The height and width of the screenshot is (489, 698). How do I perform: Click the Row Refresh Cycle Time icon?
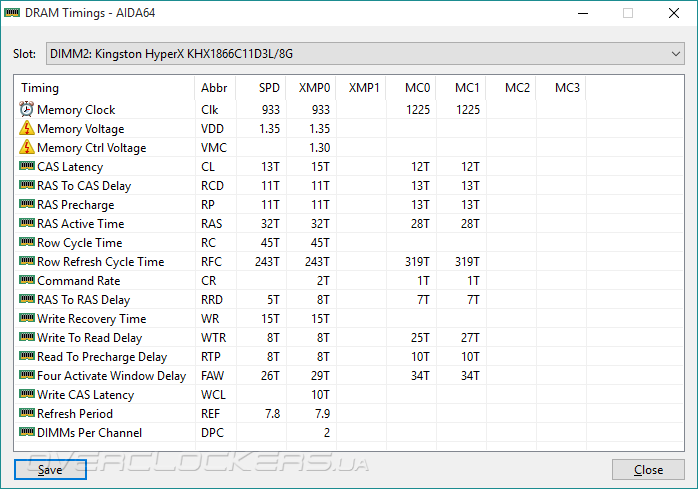26,262
